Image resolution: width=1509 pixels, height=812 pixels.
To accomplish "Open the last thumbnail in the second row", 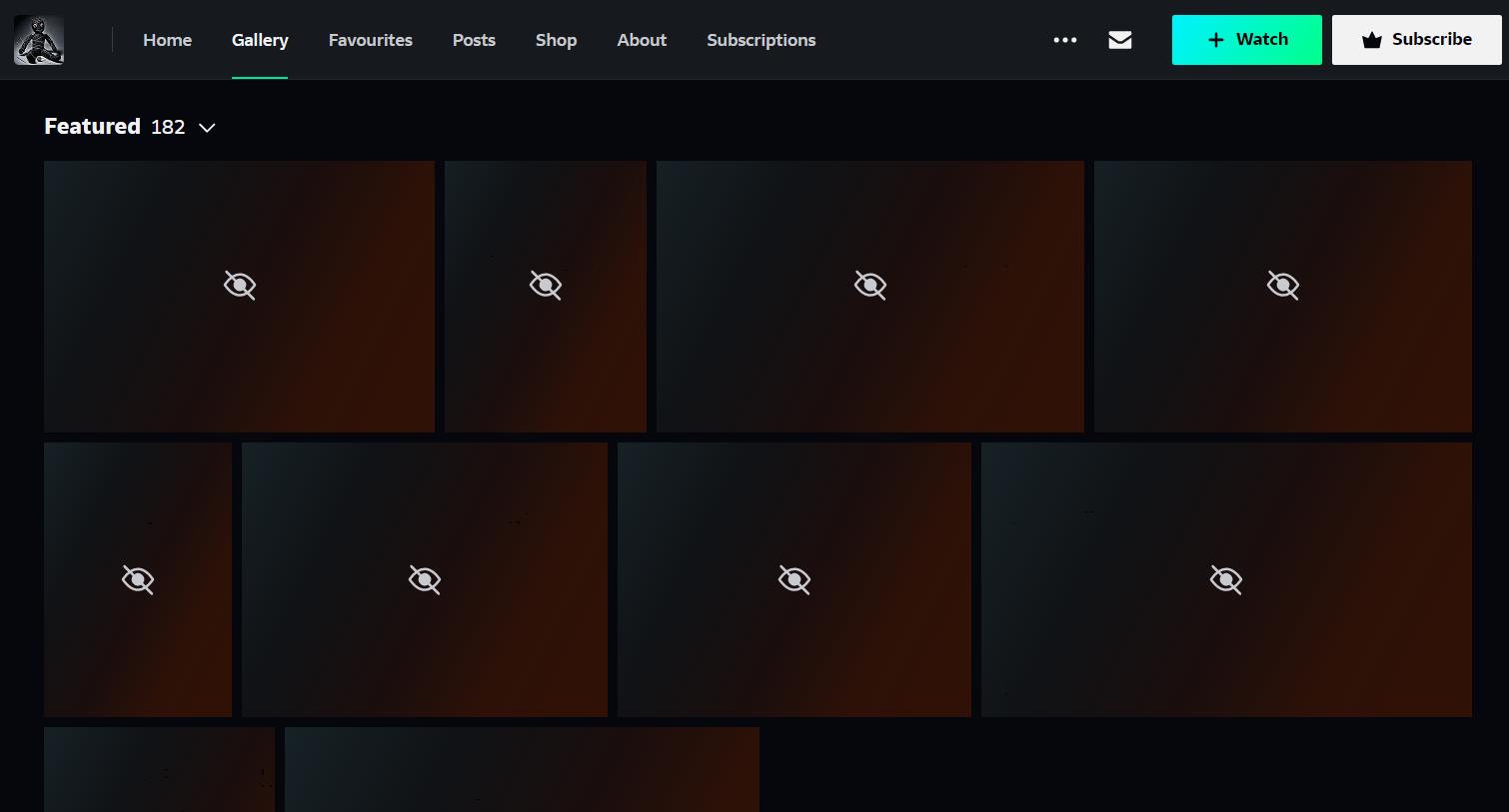I will [1226, 579].
